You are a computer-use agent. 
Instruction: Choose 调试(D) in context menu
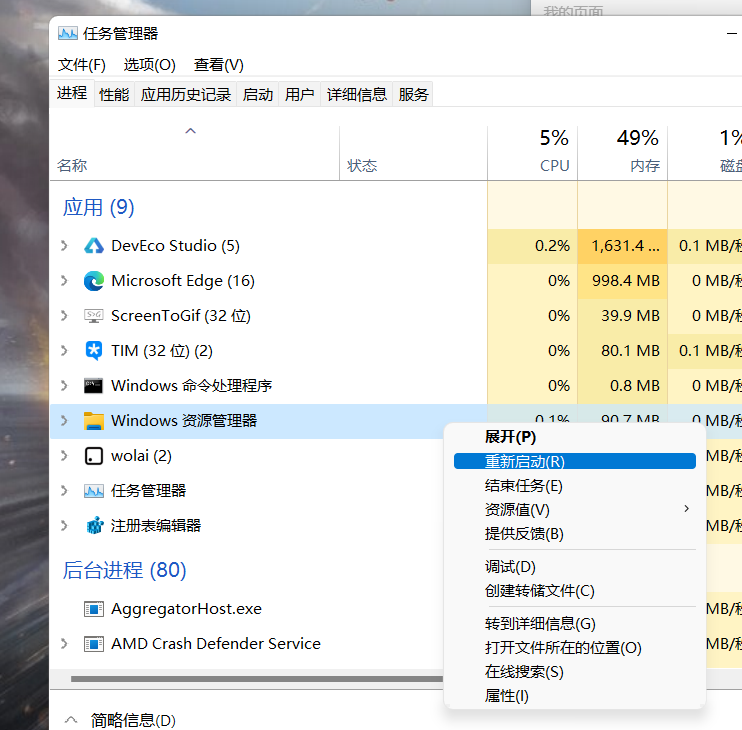coord(574,566)
